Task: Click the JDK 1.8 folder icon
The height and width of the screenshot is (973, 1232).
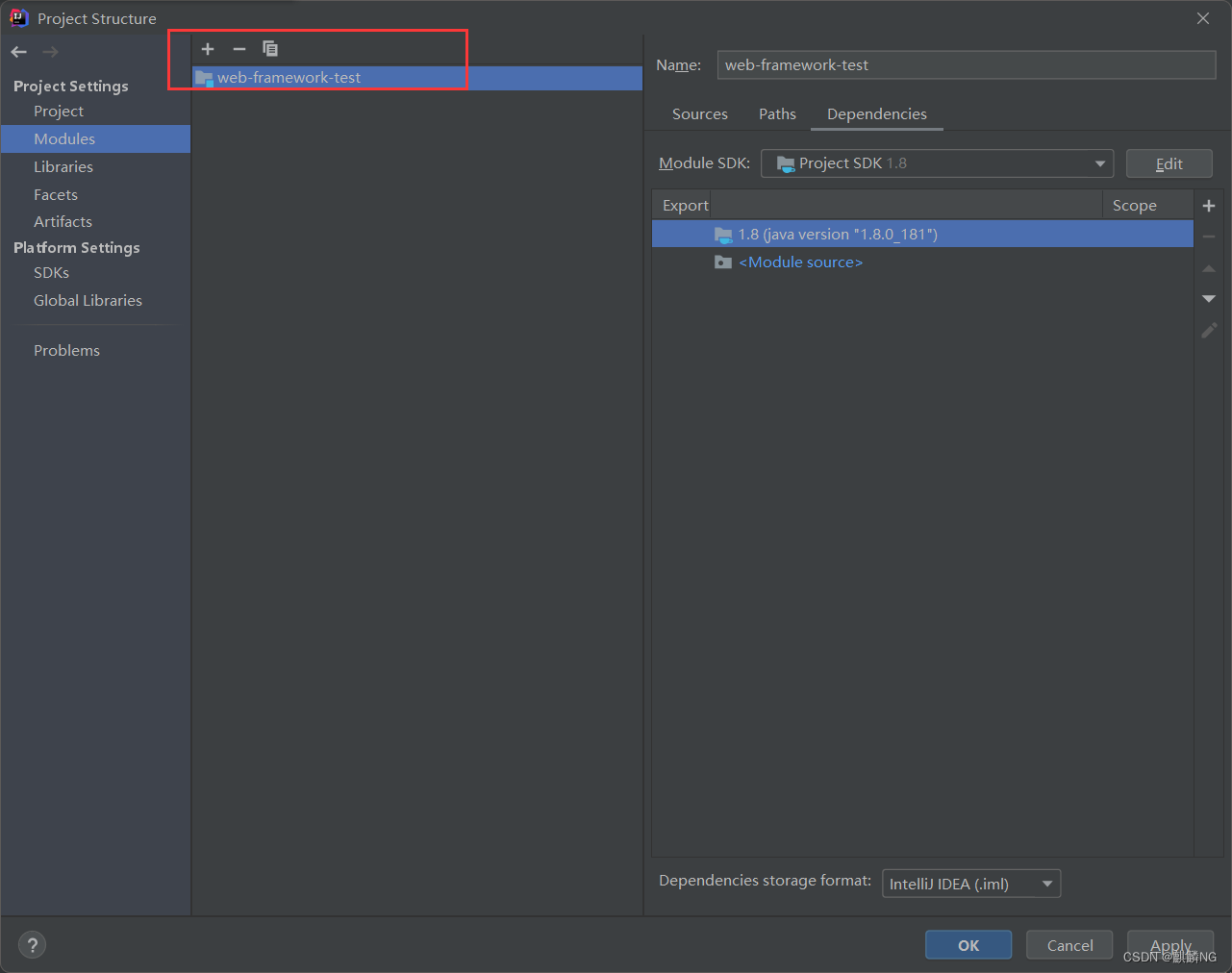Action: pos(723,235)
